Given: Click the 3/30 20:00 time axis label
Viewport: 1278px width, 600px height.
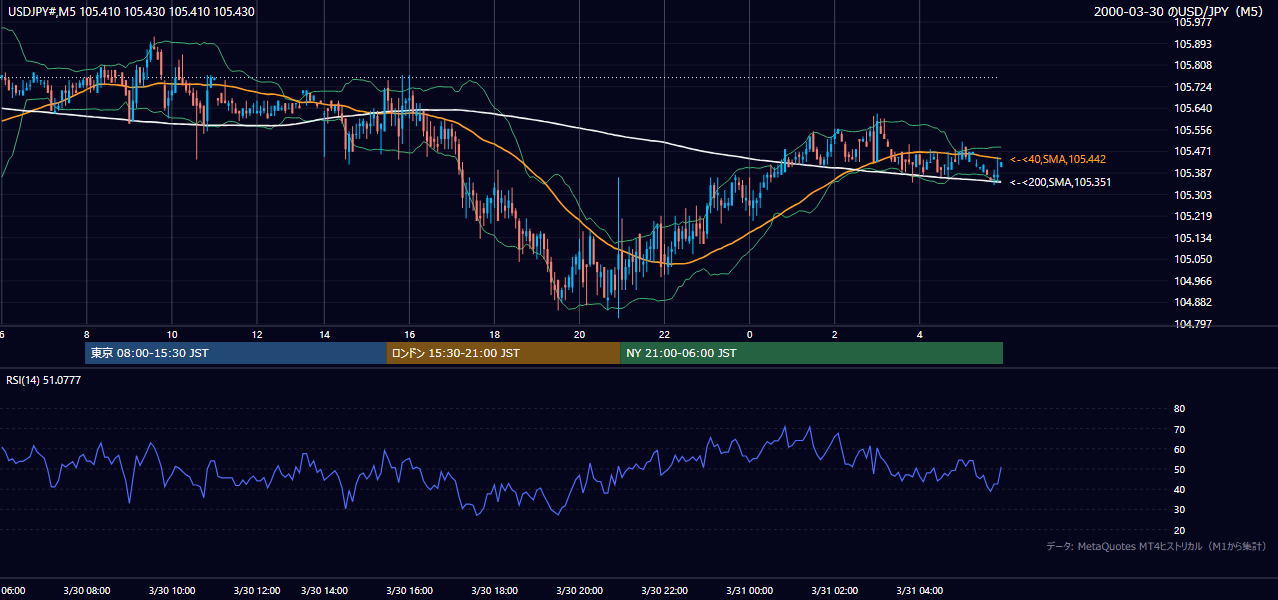Looking at the screenshot, I should [580, 591].
